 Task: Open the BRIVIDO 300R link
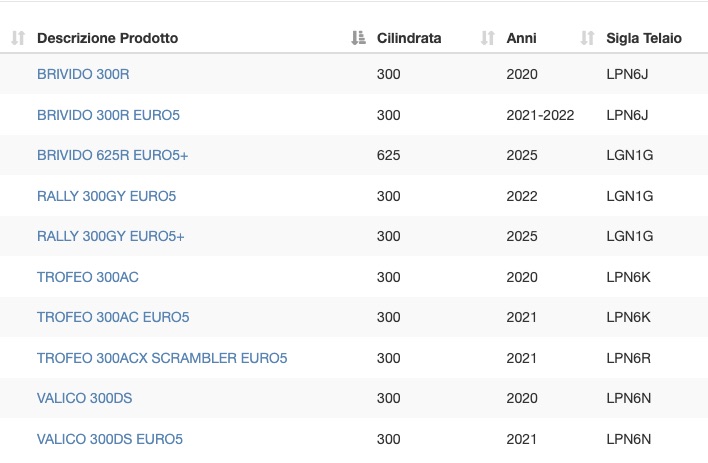(x=83, y=74)
